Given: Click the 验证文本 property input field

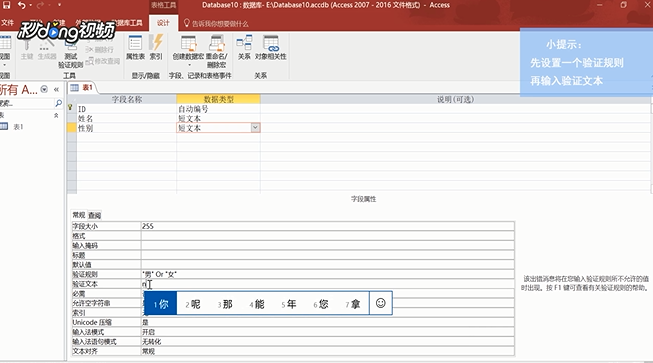Looking at the screenshot, I should click(x=327, y=284).
